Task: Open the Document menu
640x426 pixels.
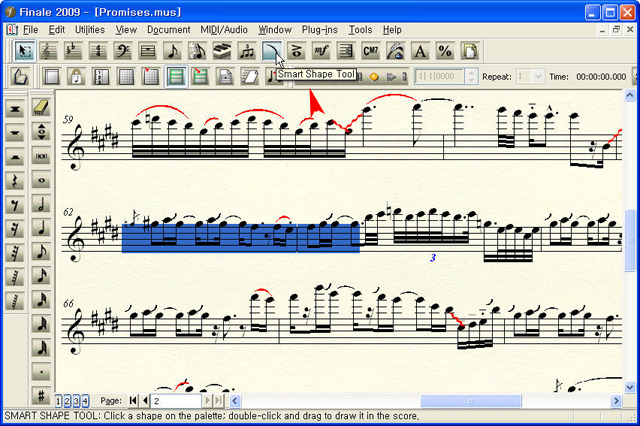Action: tap(169, 30)
